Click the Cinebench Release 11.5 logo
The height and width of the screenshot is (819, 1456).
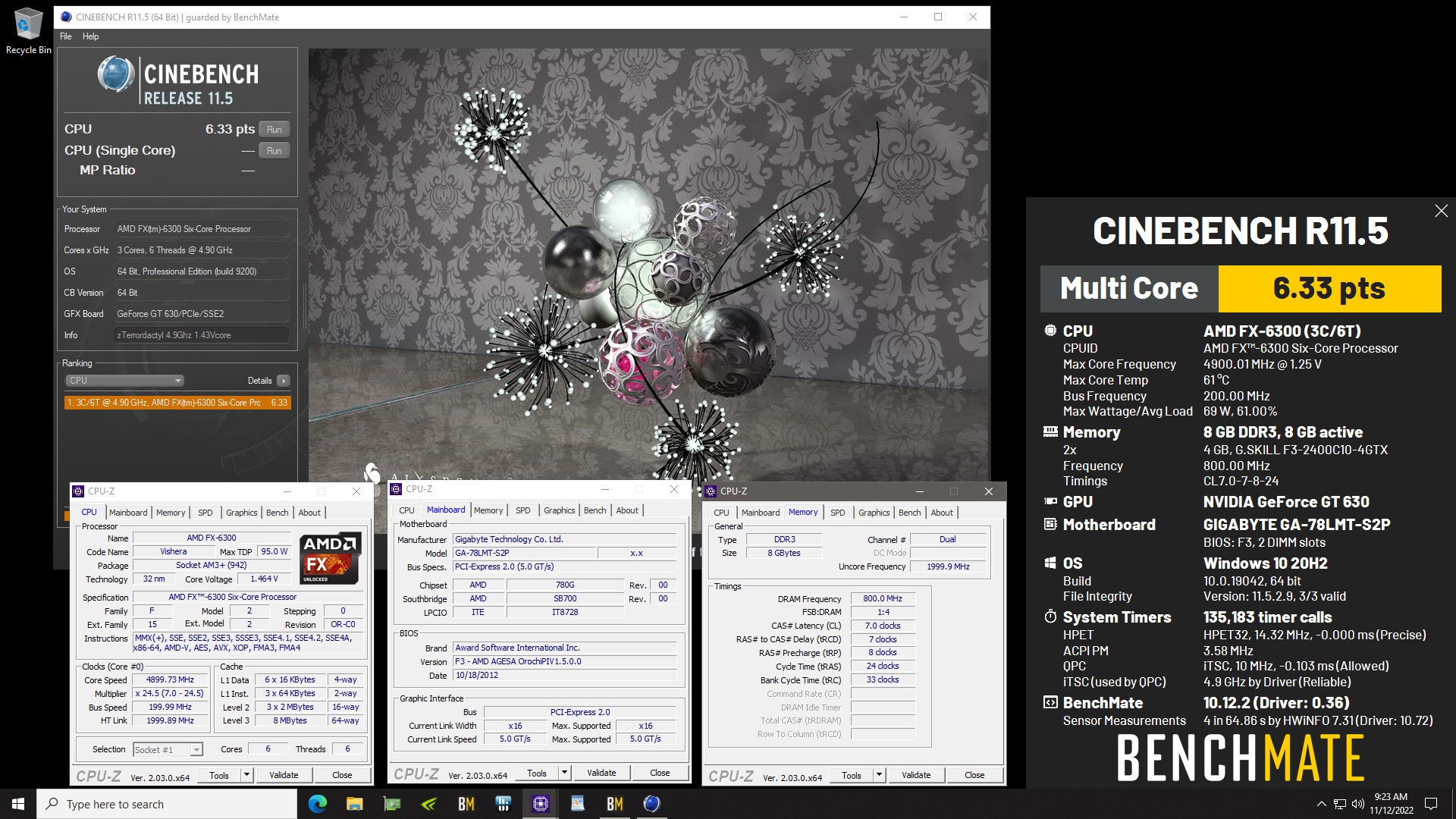point(177,81)
